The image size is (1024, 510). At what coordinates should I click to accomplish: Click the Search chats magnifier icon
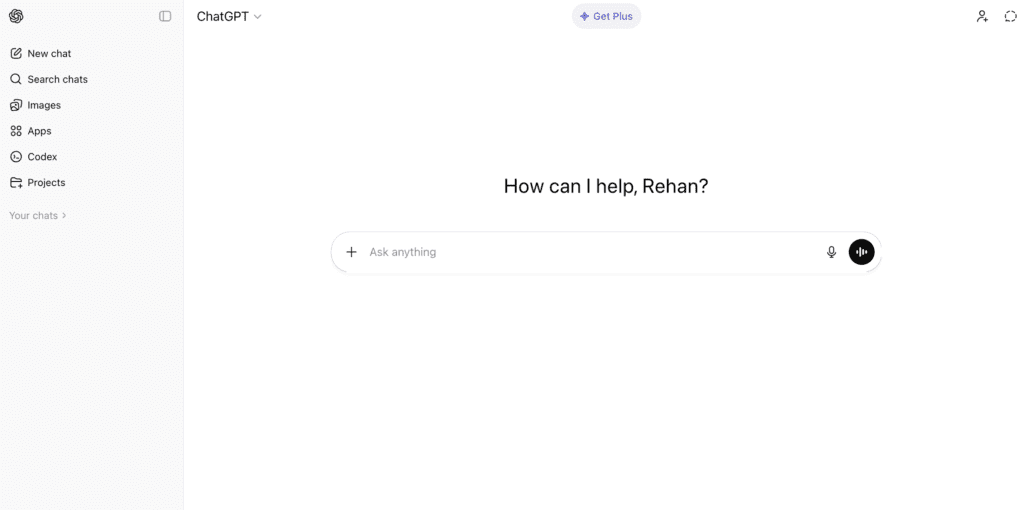(x=16, y=79)
